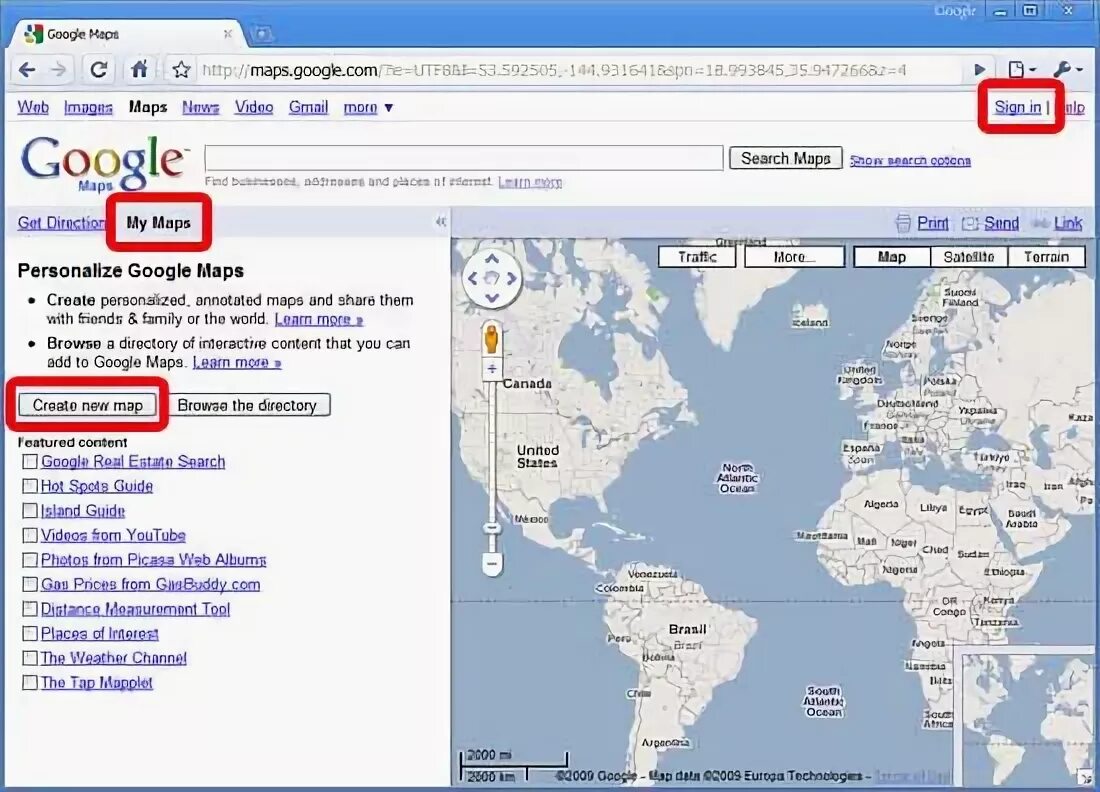Go back using browser back arrow
This screenshot has width=1100, height=792.
[x=27, y=69]
